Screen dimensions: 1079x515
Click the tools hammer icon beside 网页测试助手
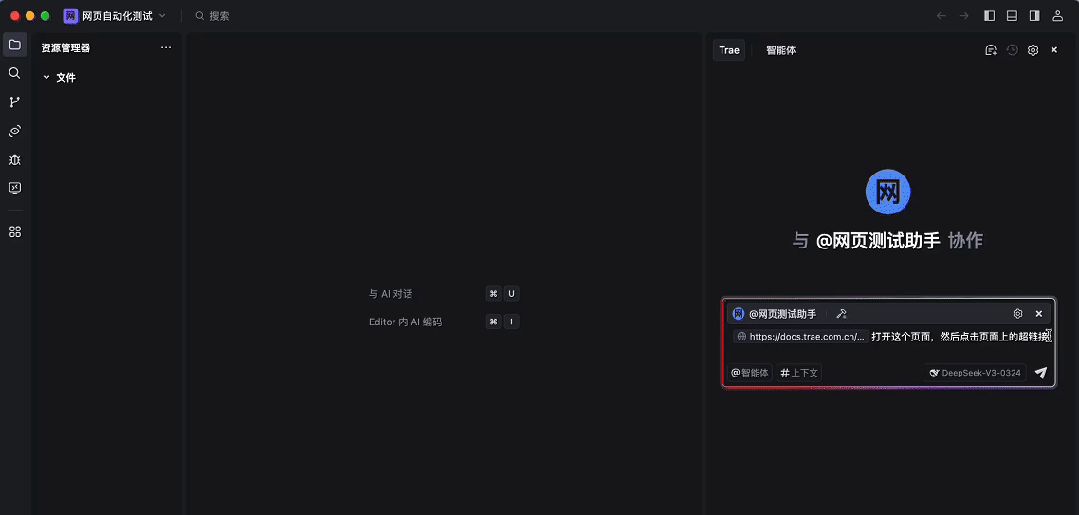pos(842,314)
